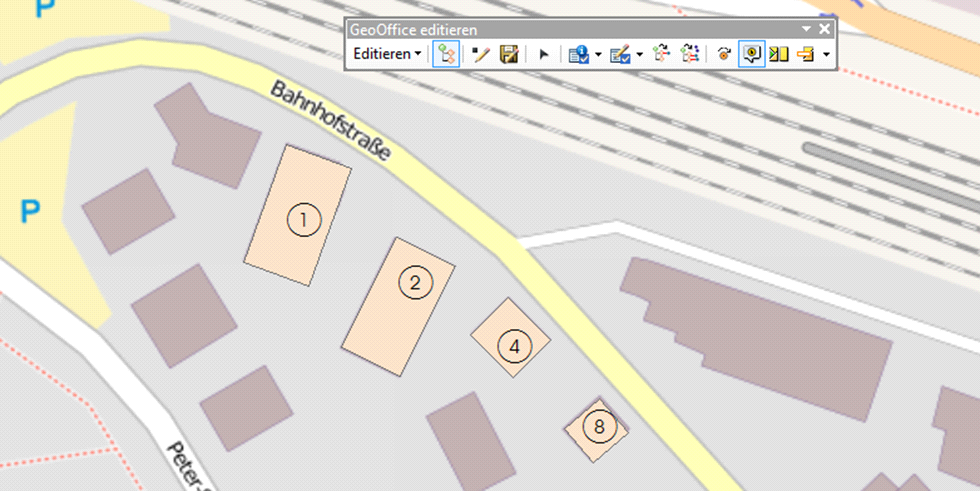Toggle the highlighted map label callout tool

point(751,54)
